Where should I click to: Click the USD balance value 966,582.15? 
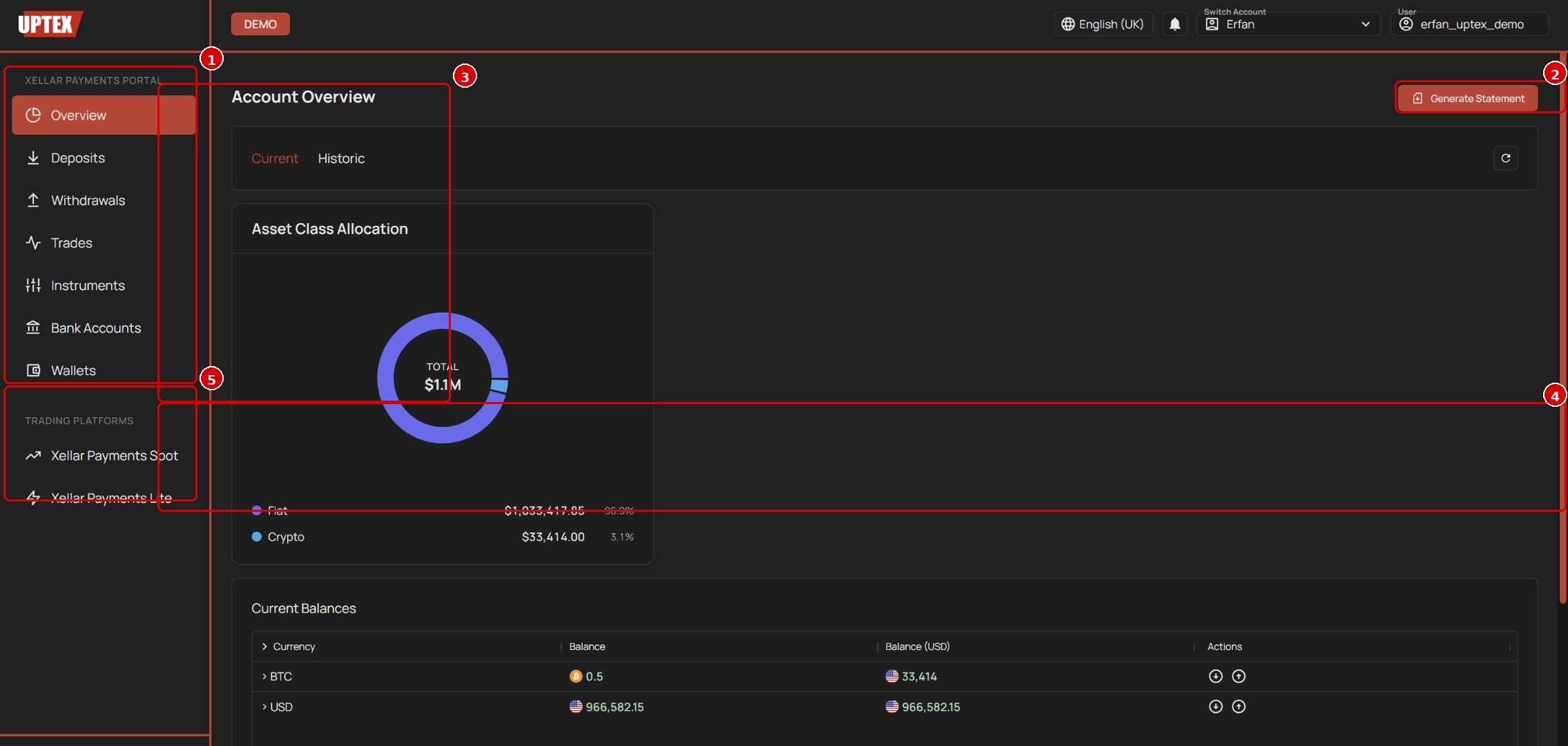point(614,707)
